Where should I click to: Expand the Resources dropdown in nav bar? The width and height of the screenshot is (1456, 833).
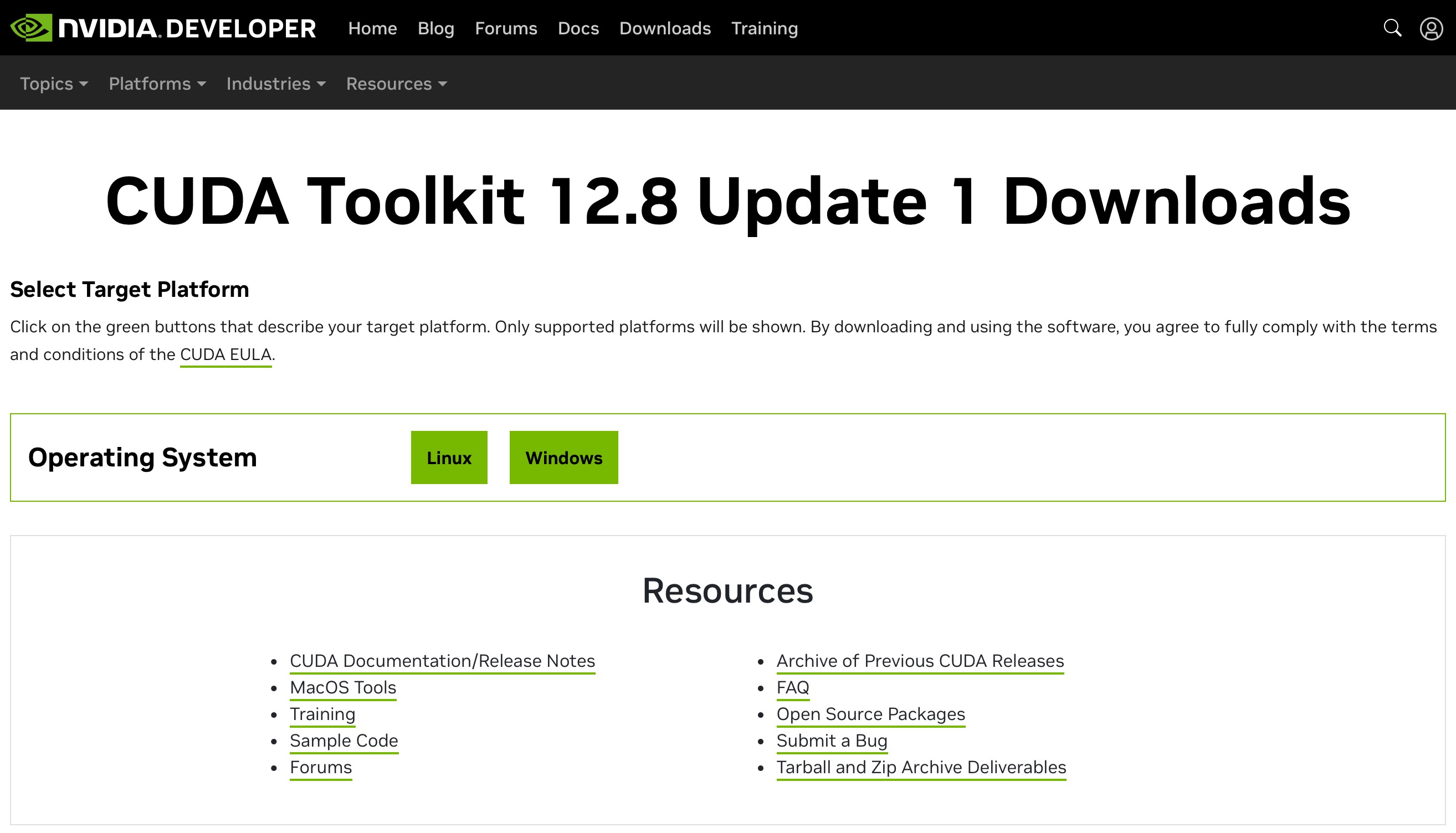point(397,84)
